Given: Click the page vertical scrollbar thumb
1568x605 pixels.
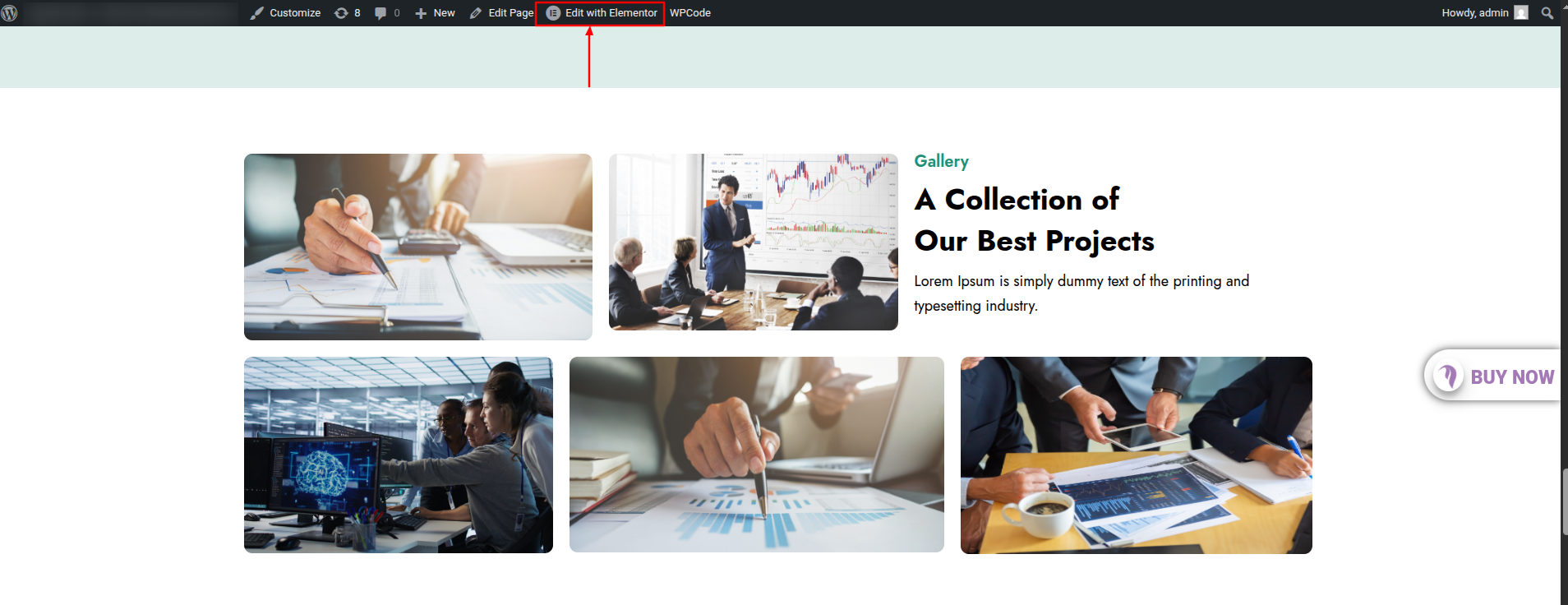Looking at the screenshot, I should (1564, 502).
